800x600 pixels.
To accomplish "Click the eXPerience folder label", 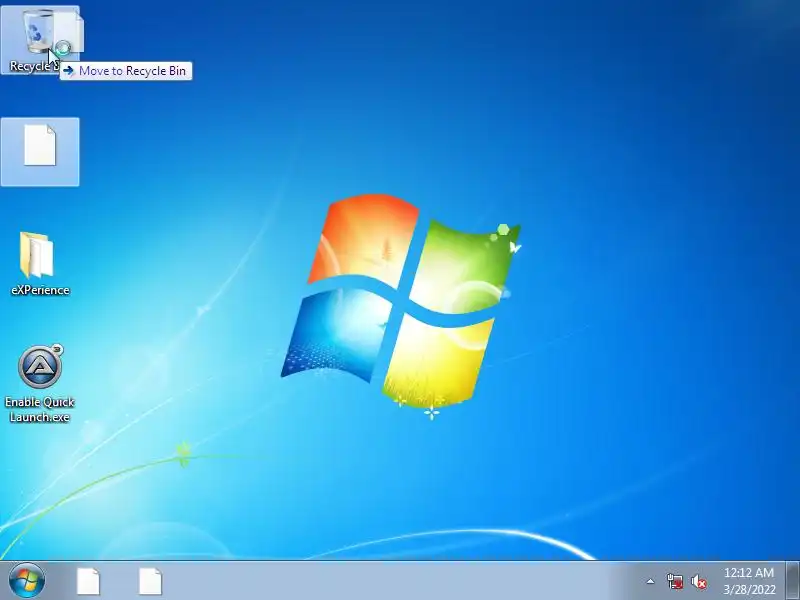I will [x=40, y=290].
